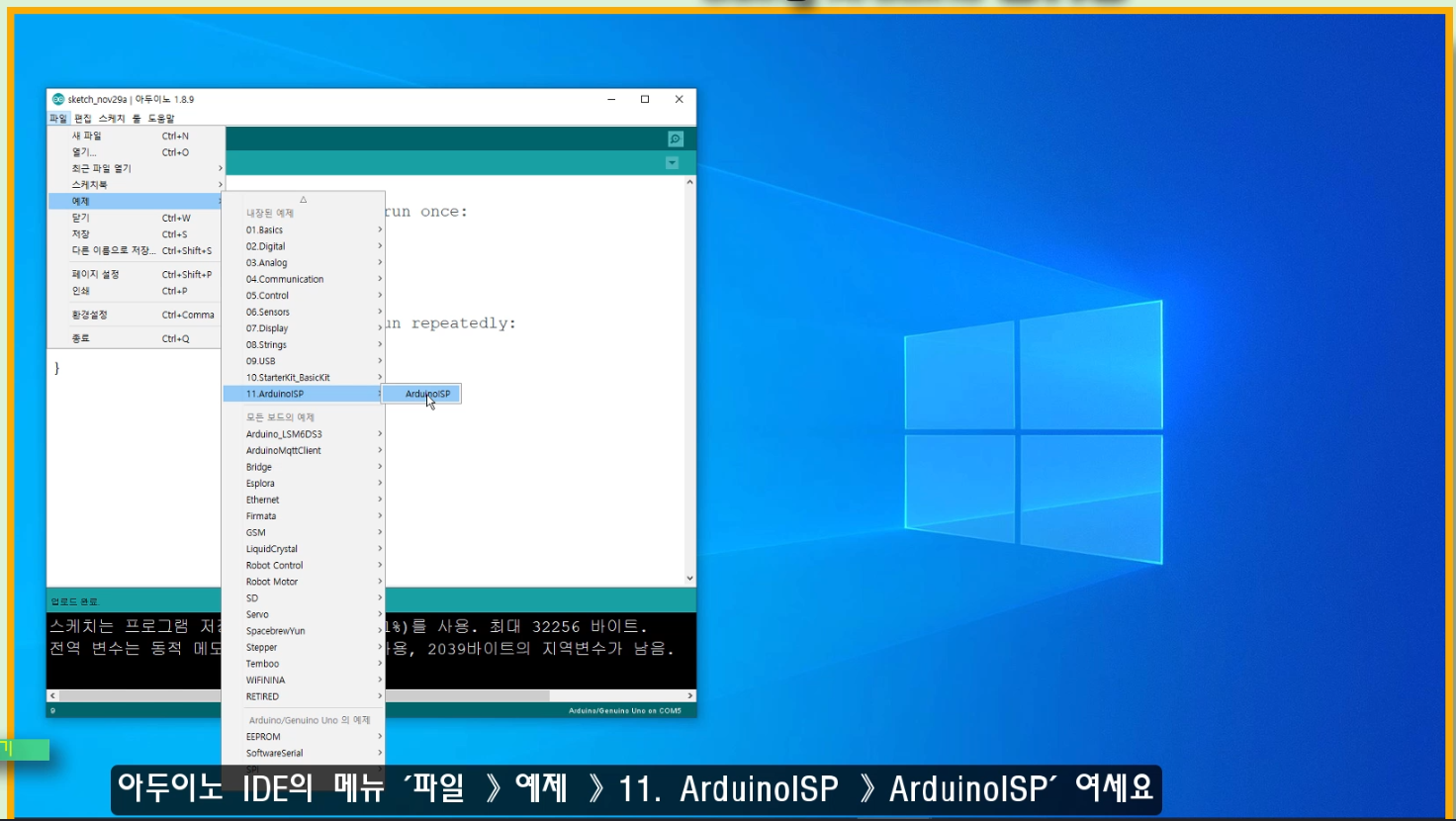The width and height of the screenshot is (1456, 821).
Task: Open Robot Motor examples
Action: pos(304,582)
